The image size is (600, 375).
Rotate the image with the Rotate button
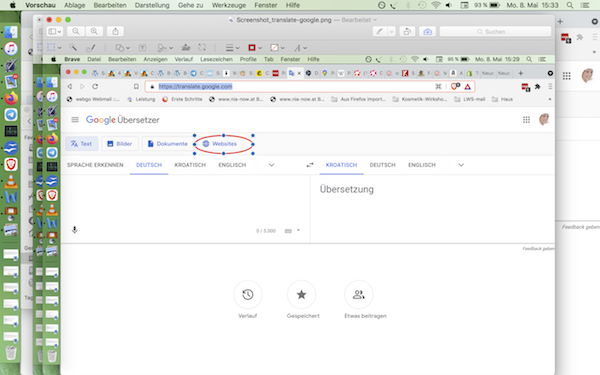click(408, 31)
